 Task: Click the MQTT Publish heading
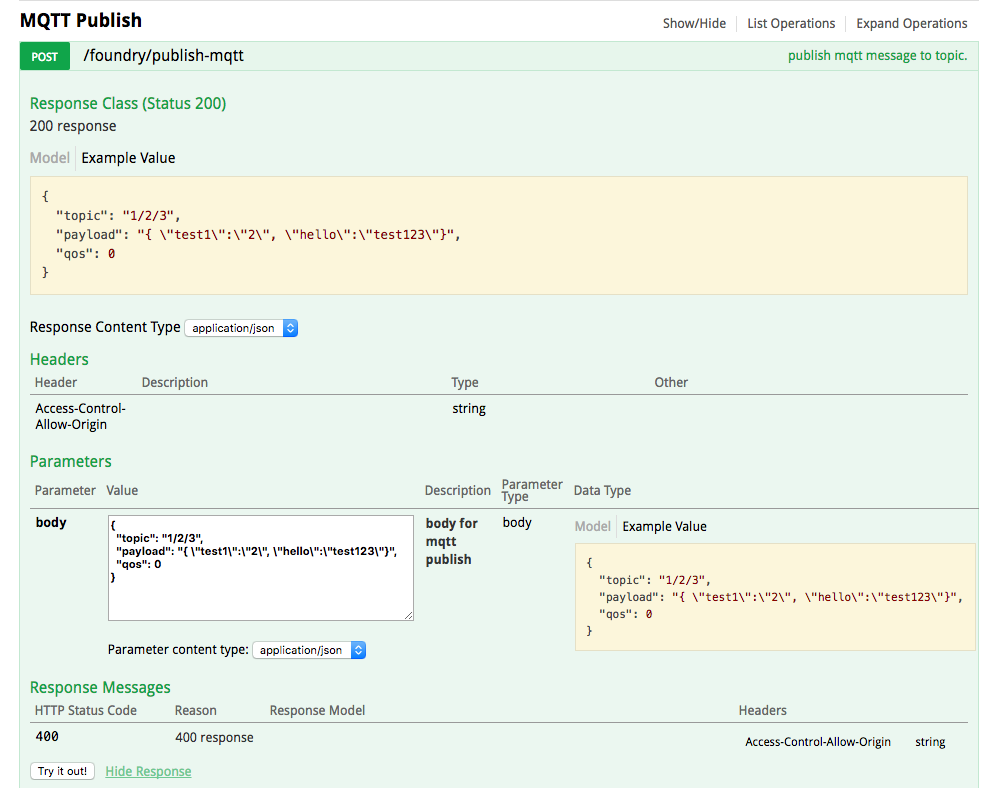point(81,20)
